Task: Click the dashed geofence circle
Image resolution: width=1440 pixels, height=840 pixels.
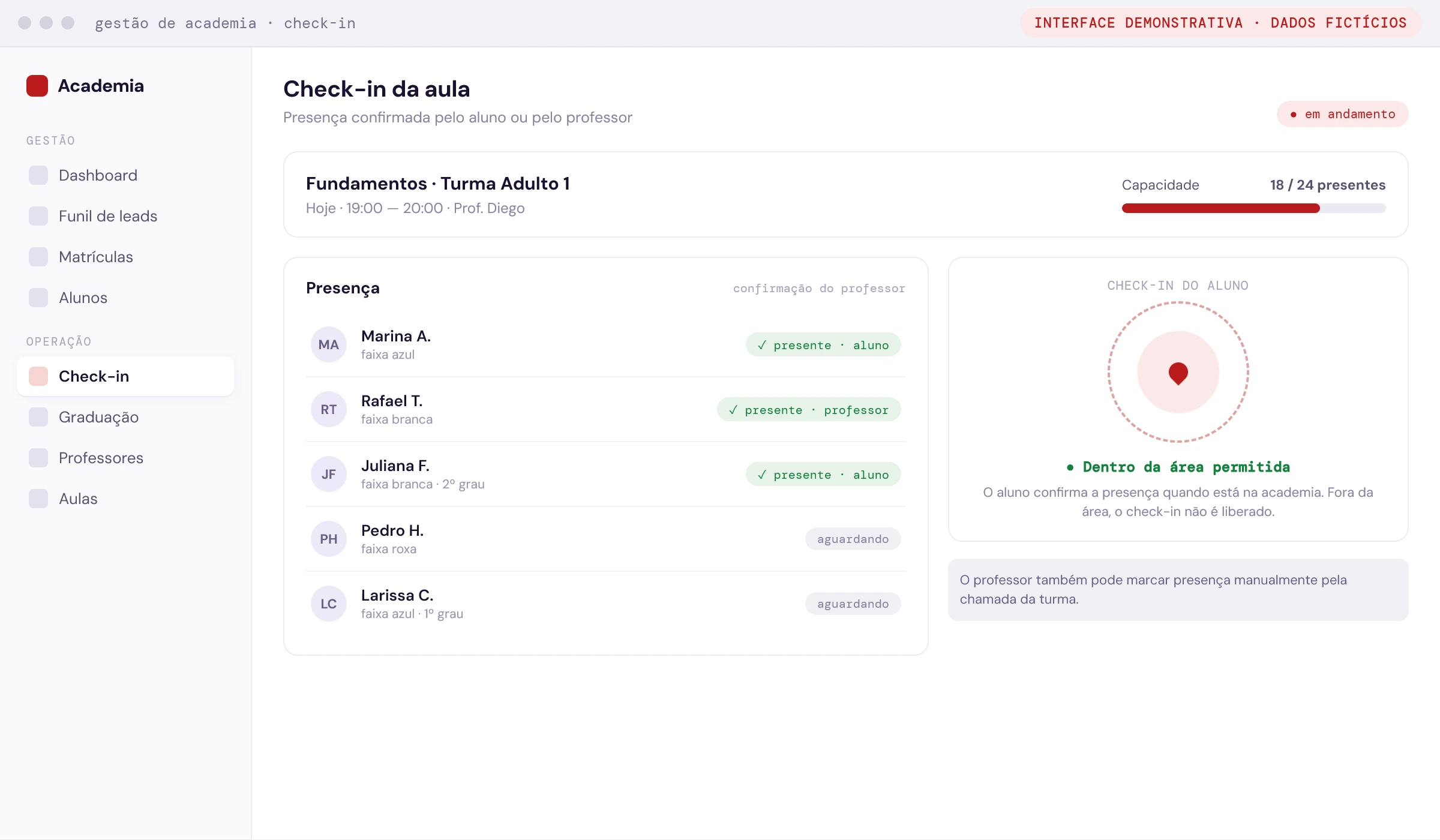Action: [x=1178, y=372]
